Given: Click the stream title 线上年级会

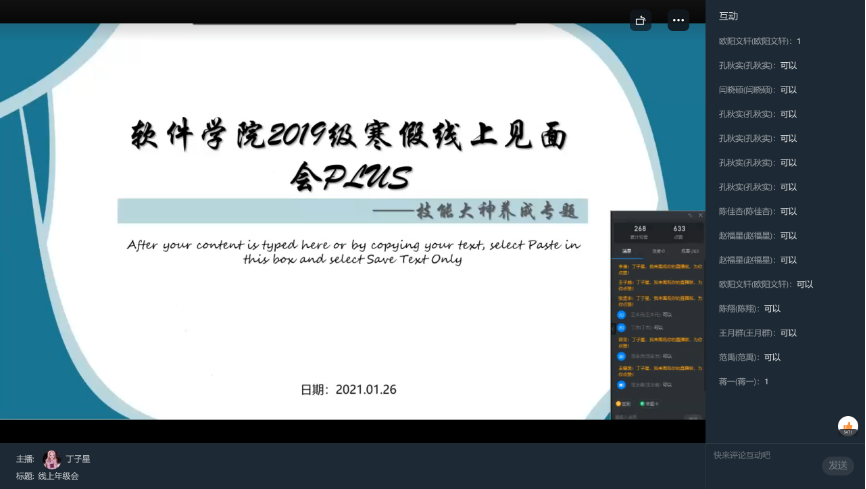Looking at the screenshot, I should [58, 476].
